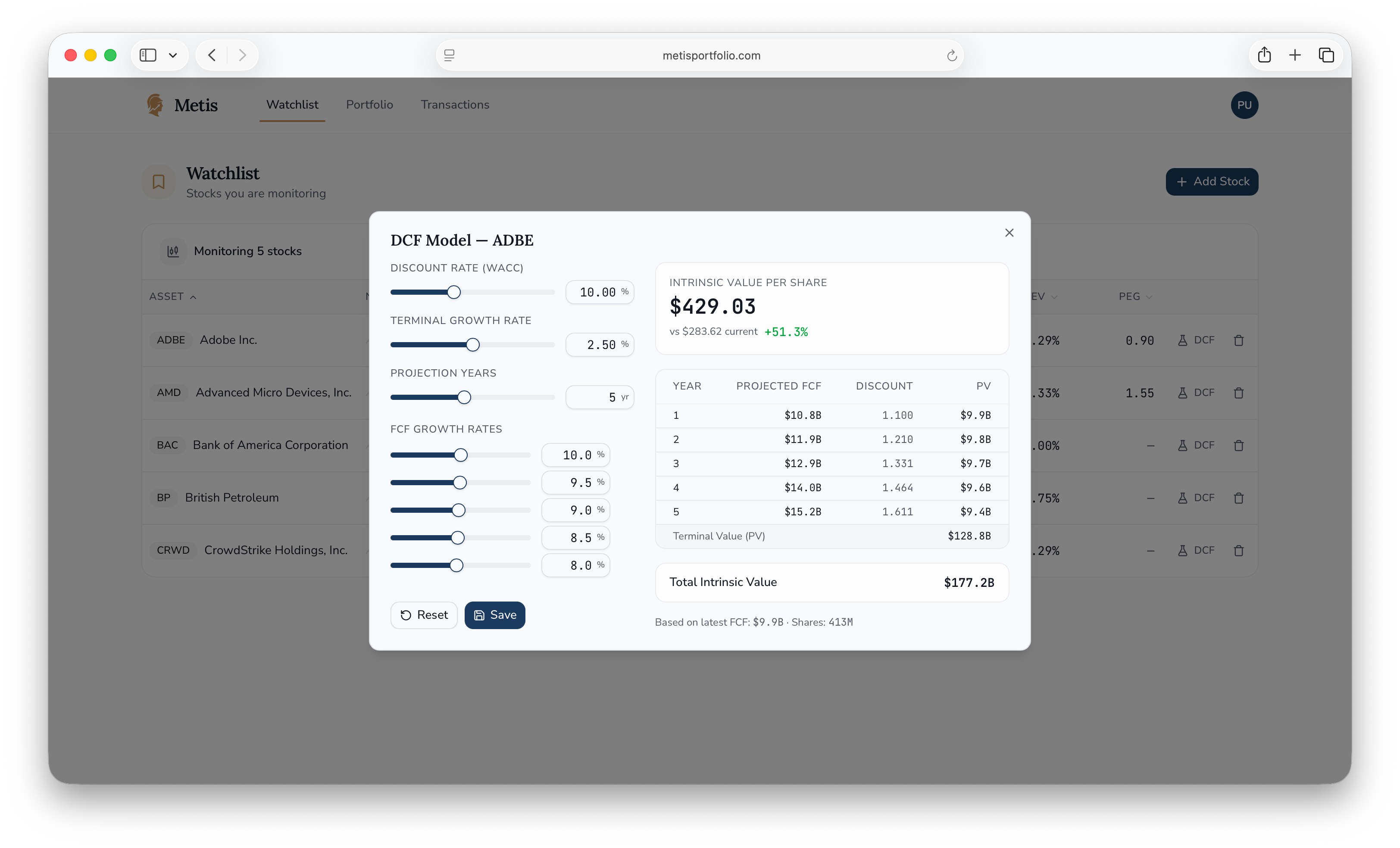Expand the sidebar dropdown chevron next to sidebar button
The height and width of the screenshot is (848, 1400).
pos(174,55)
